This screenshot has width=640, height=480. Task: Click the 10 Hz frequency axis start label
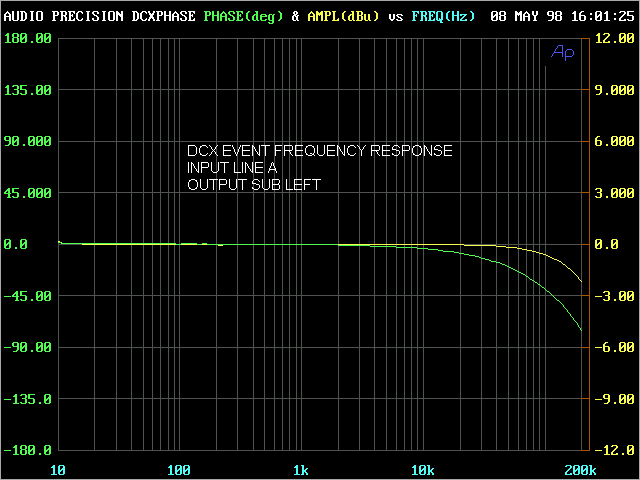(x=58, y=470)
